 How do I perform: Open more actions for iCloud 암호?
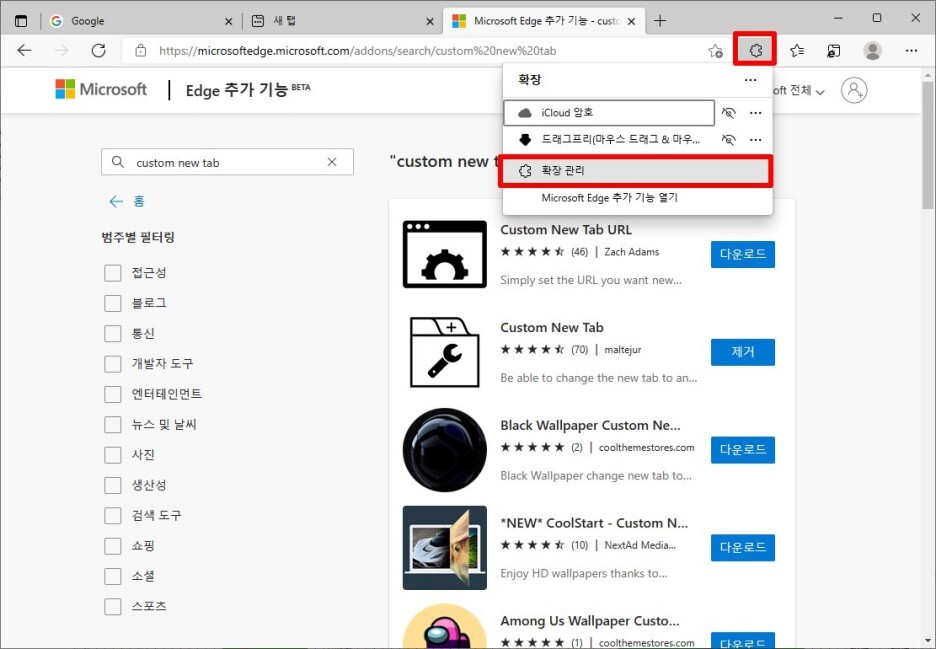755,113
